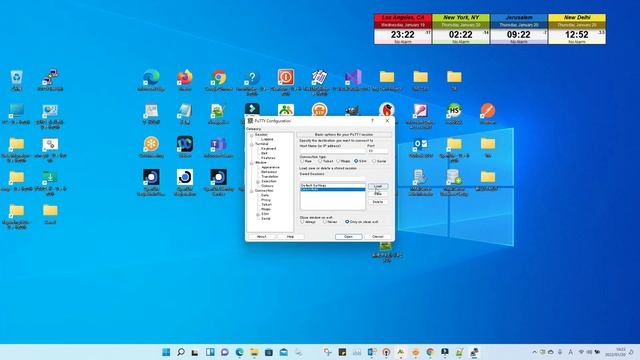
Task: Open the GIMP desktop shortcut
Action: (353, 110)
